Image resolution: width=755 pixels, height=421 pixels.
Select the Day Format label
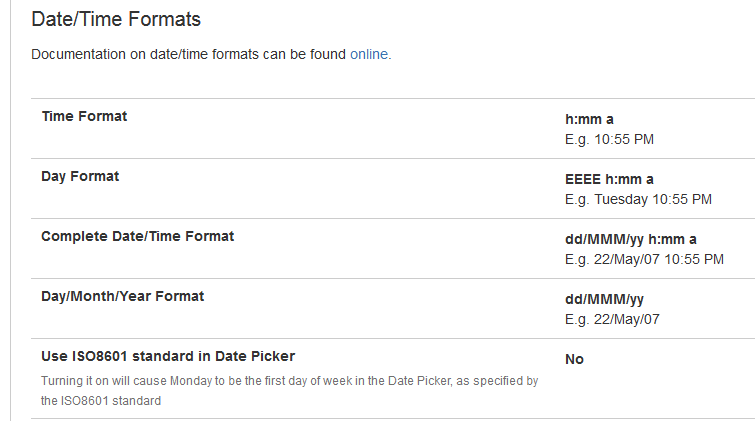coord(80,176)
